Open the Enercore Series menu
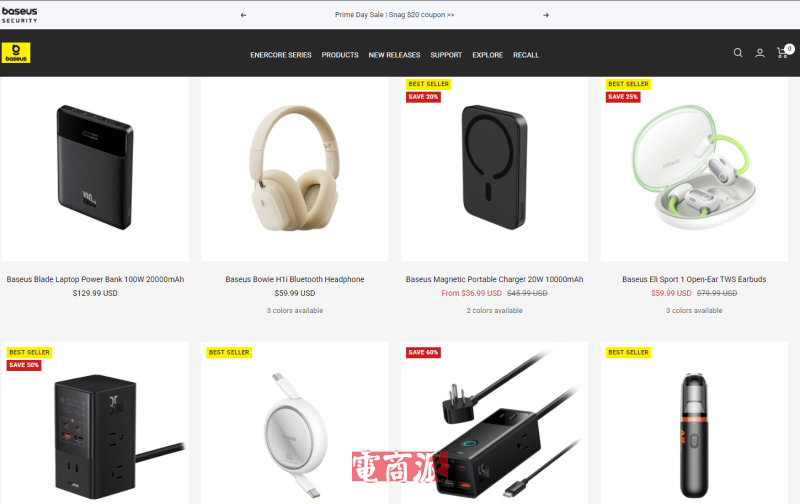This screenshot has width=800, height=504. (x=281, y=55)
